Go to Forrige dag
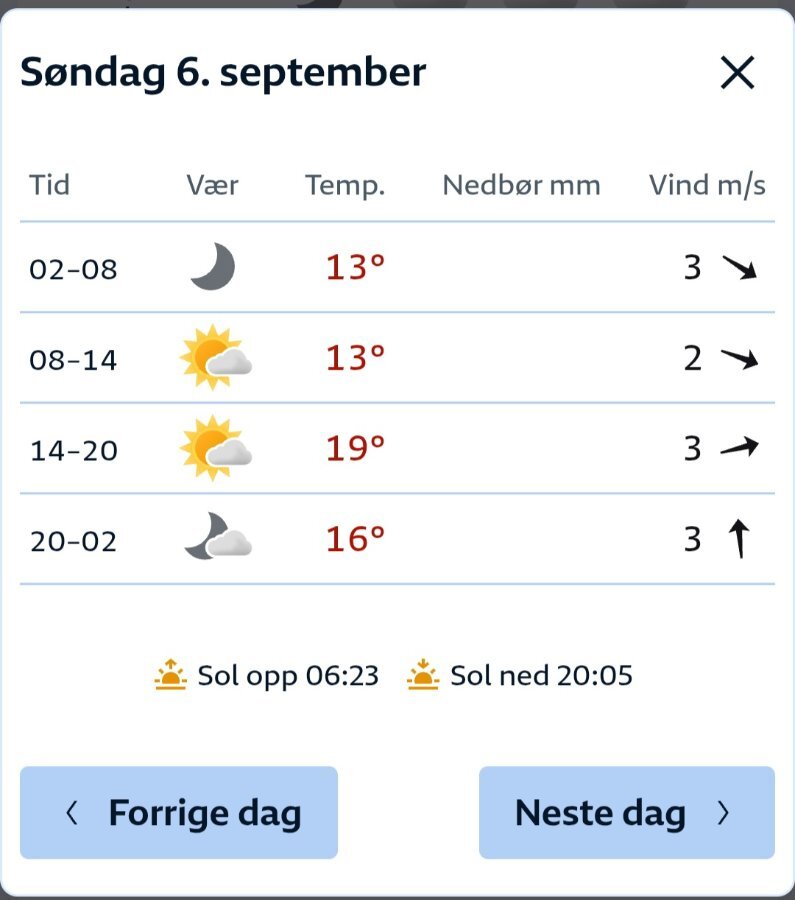Viewport: 795px width, 900px height. 179,812
